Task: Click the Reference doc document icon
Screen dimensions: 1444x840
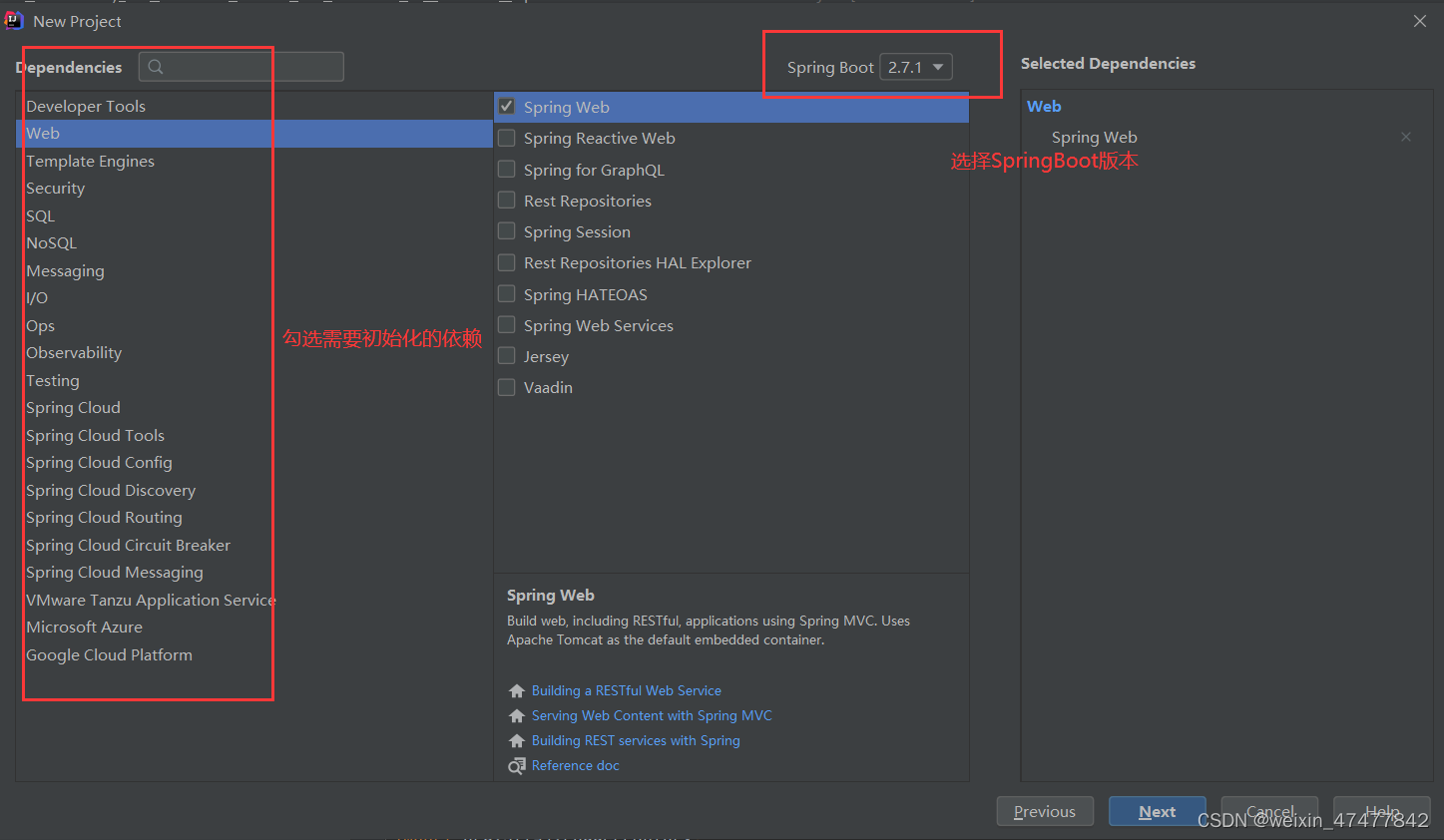Action: [x=517, y=765]
